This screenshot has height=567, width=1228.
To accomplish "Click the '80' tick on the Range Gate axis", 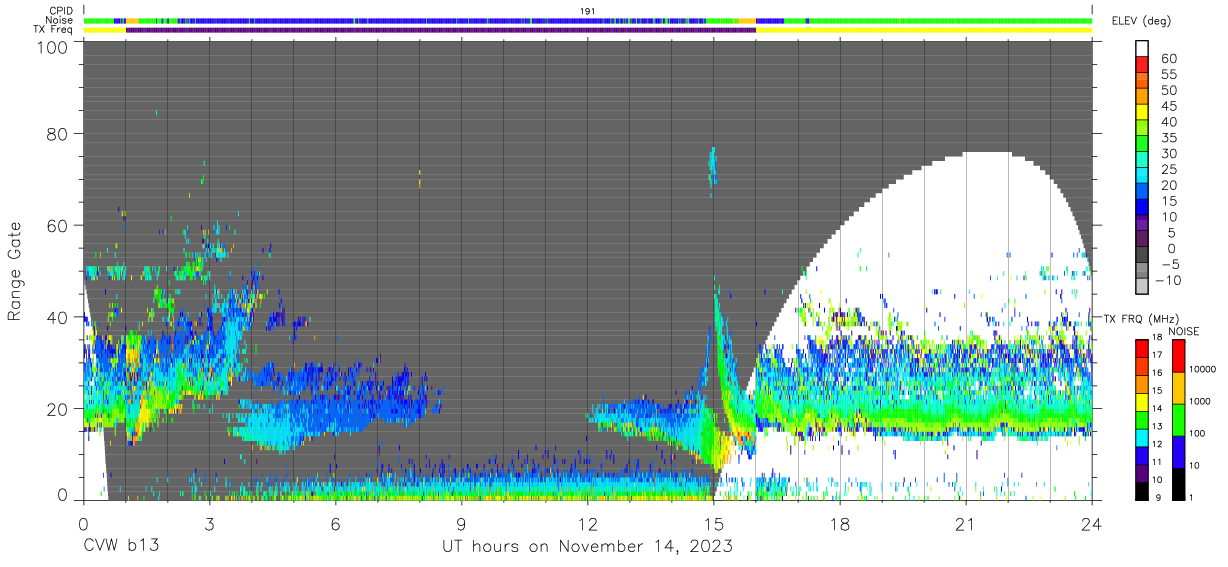I will click(58, 134).
